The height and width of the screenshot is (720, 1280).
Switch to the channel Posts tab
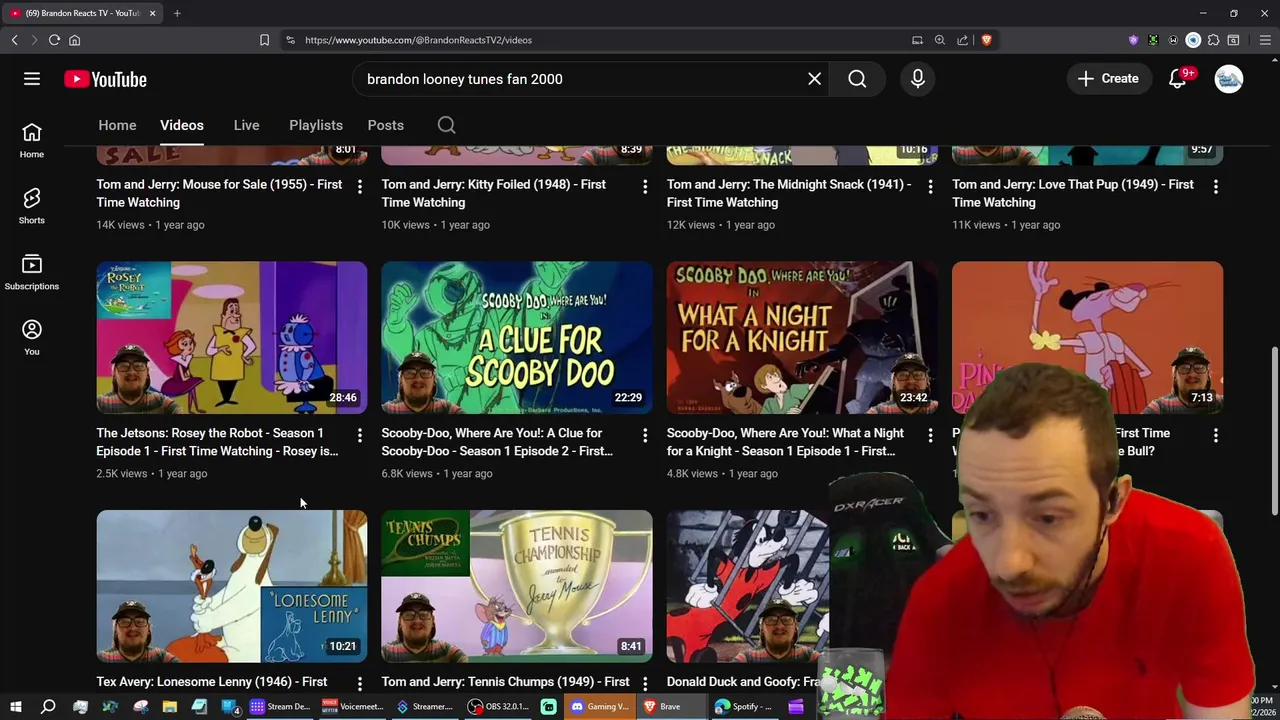click(385, 125)
